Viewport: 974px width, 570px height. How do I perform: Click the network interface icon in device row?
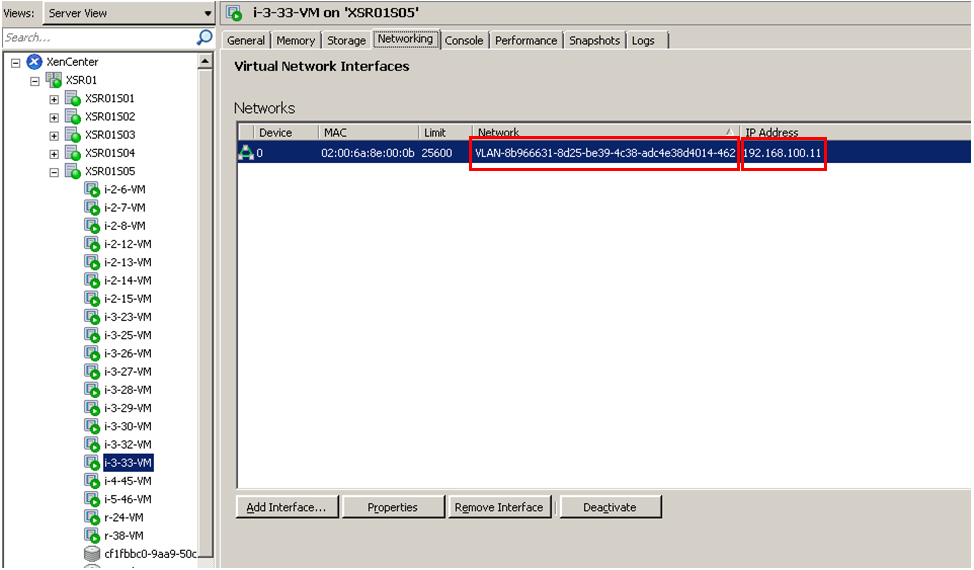[x=245, y=153]
